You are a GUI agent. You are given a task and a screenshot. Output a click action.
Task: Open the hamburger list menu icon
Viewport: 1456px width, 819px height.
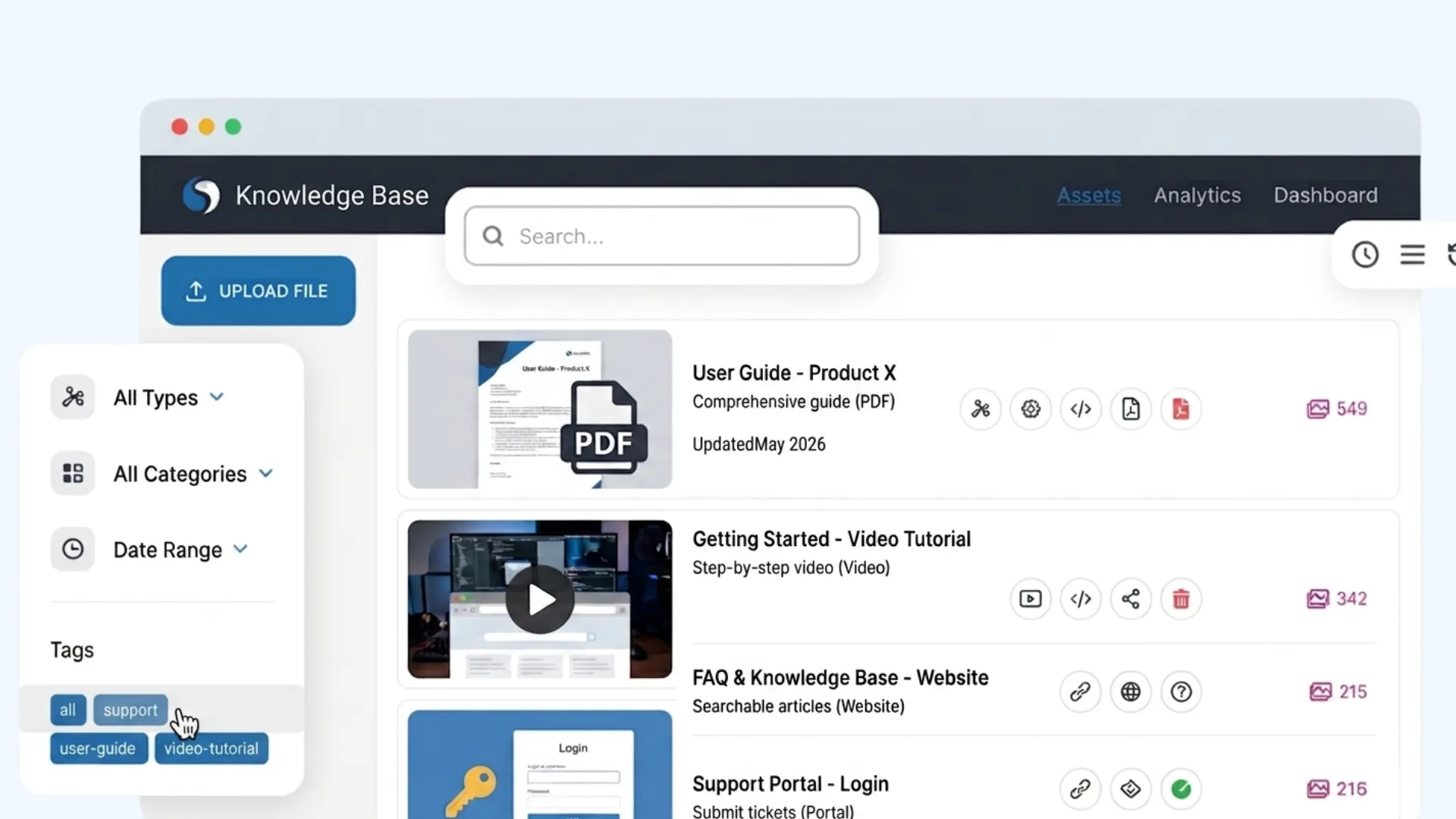coord(1412,255)
